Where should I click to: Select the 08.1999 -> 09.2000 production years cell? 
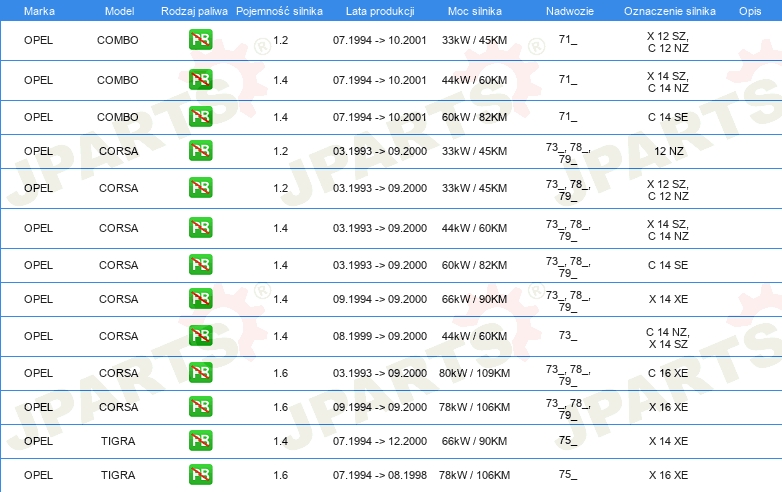click(380, 336)
